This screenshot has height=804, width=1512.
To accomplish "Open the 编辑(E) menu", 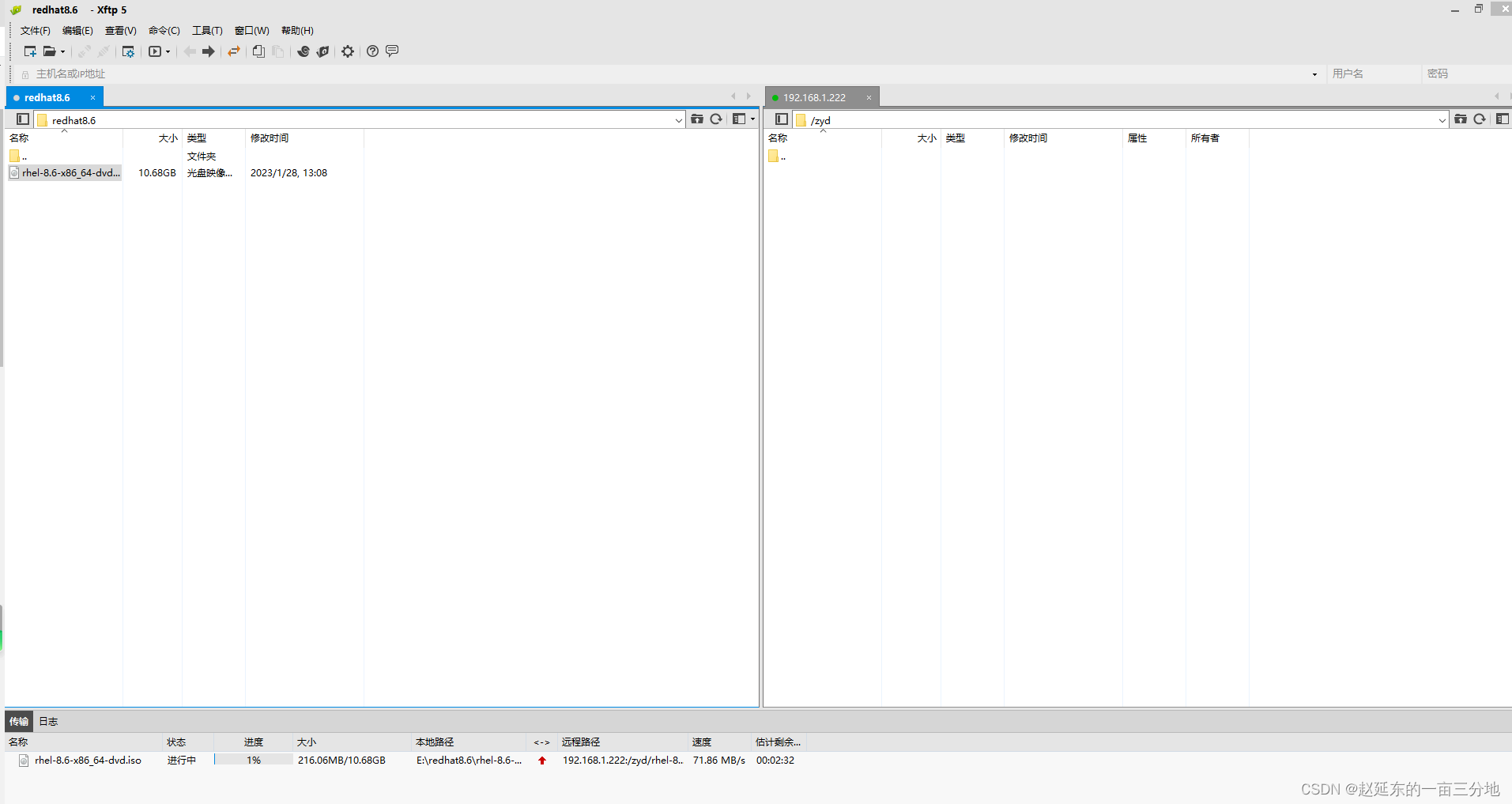I will pyautogui.click(x=77, y=31).
